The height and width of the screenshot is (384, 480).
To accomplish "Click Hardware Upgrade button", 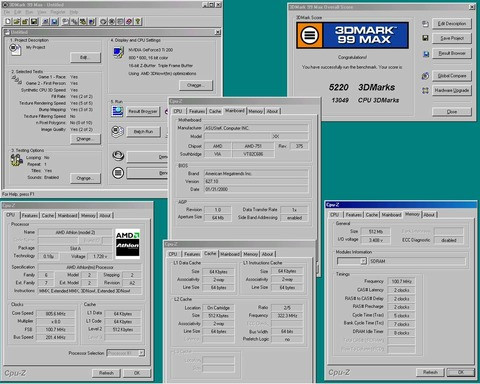I will (452, 90).
